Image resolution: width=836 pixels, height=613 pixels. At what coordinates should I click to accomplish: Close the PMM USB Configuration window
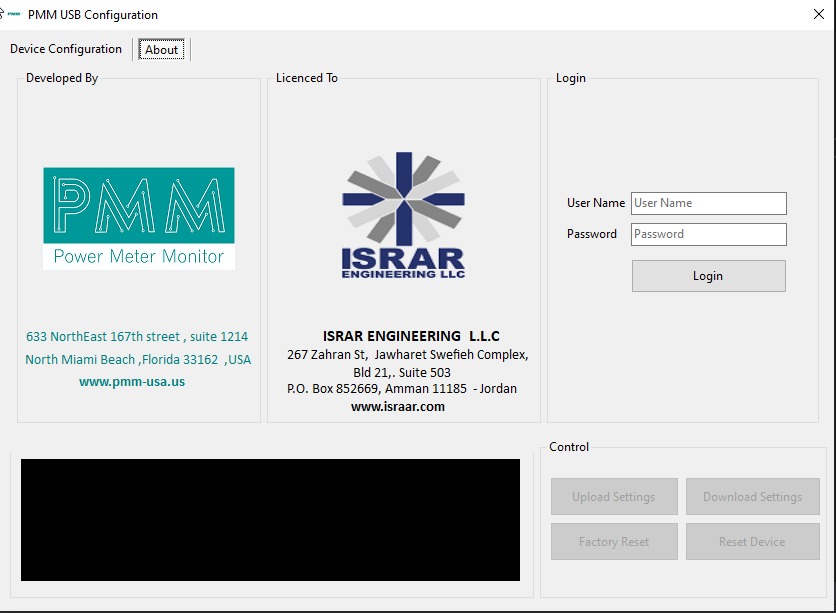[819, 14]
